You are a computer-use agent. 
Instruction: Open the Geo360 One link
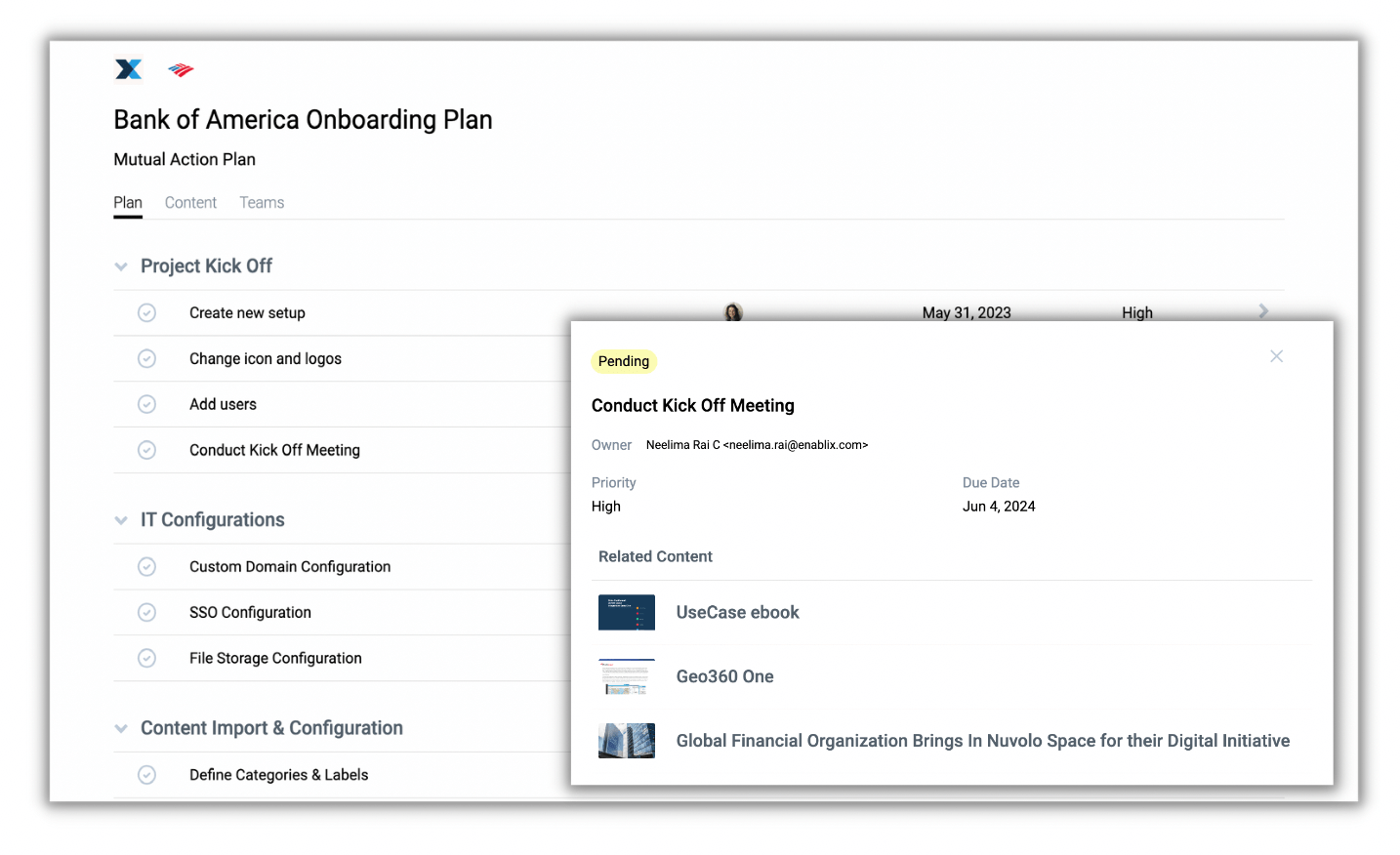tap(724, 677)
